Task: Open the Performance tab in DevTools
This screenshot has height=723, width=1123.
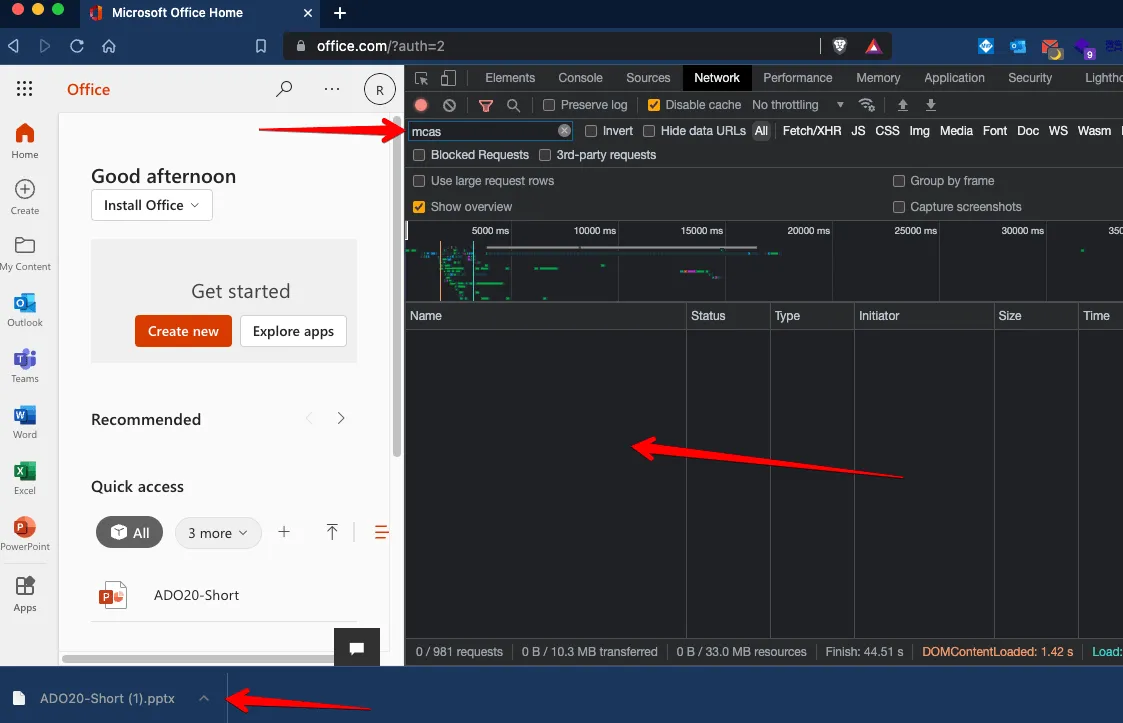Action: (x=796, y=78)
